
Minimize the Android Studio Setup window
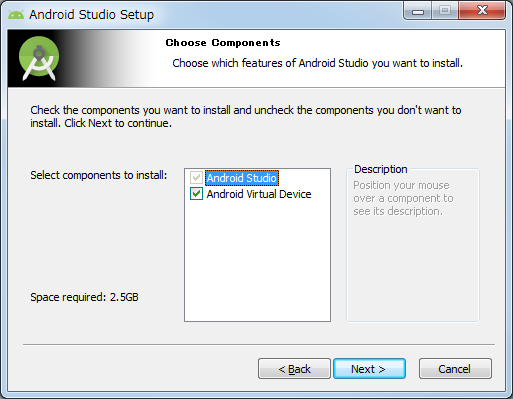(x=418, y=11)
